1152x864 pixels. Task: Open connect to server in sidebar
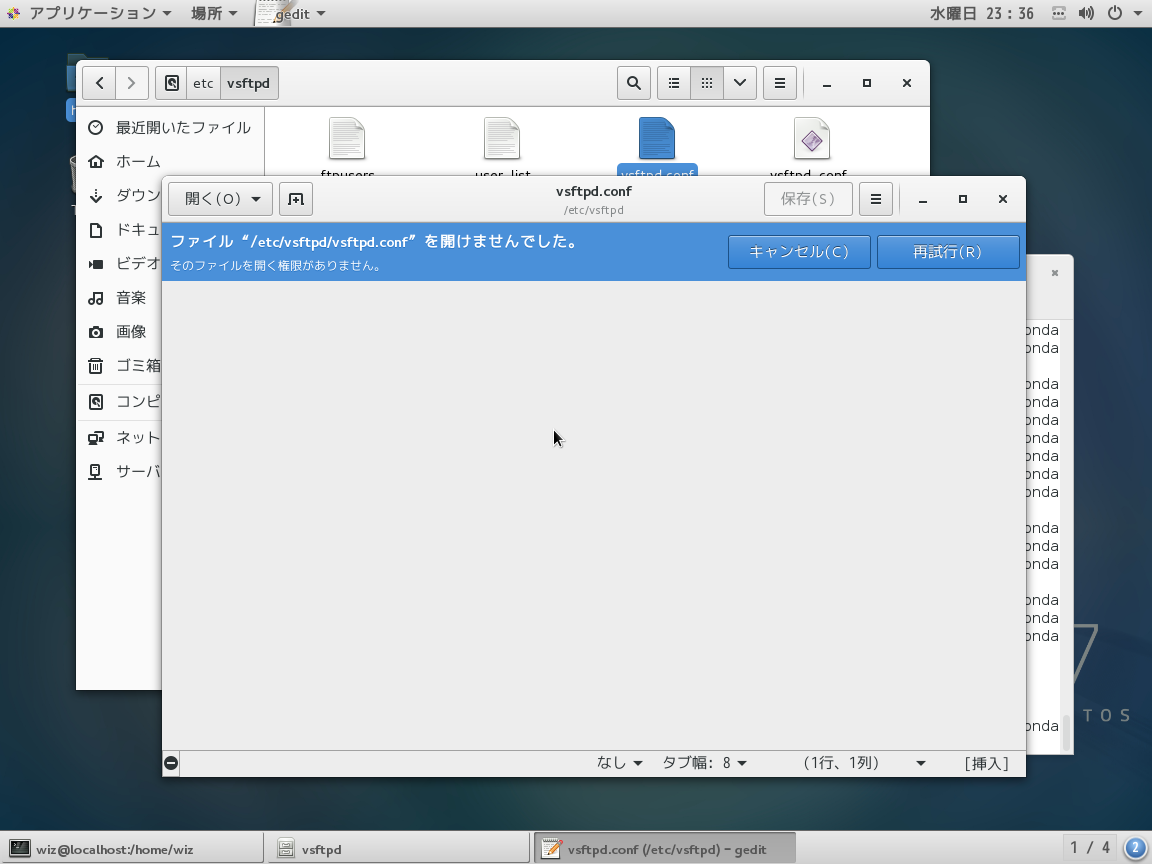pos(121,472)
